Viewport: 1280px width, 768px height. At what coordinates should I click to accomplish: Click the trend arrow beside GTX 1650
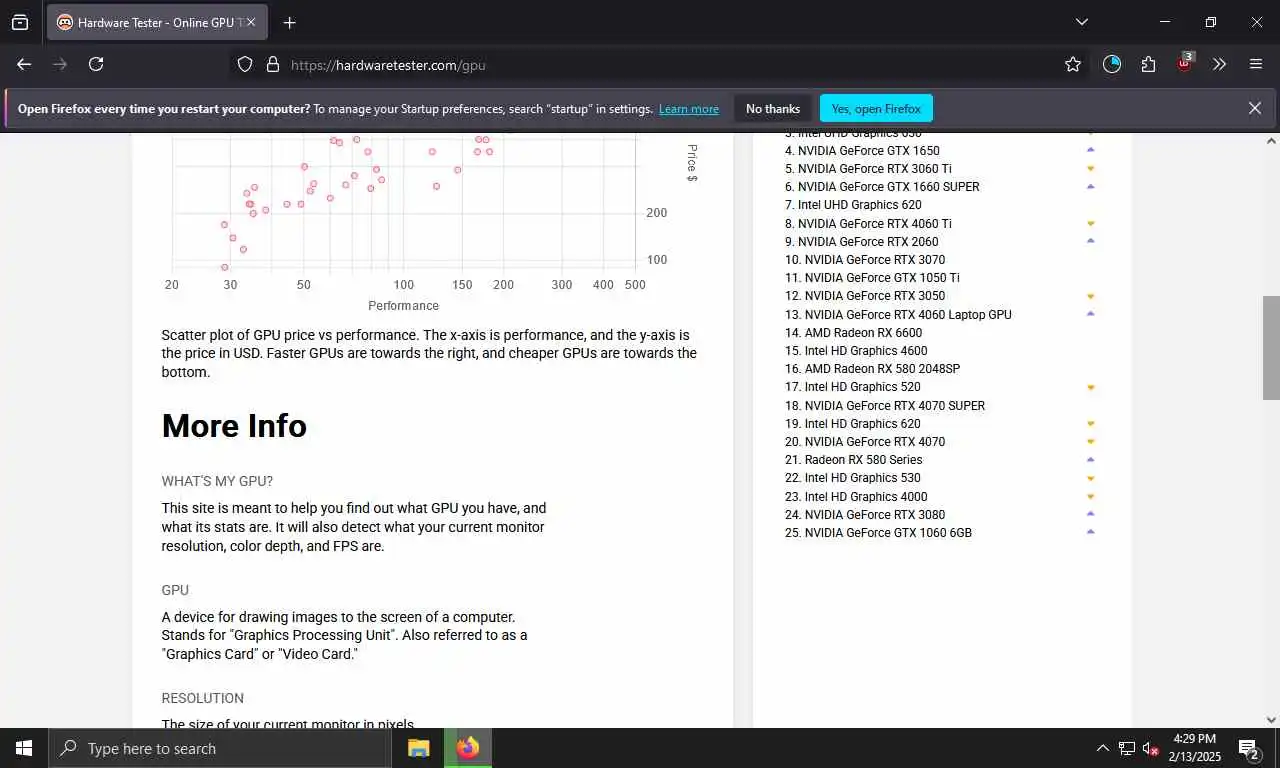click(1091, 150)
